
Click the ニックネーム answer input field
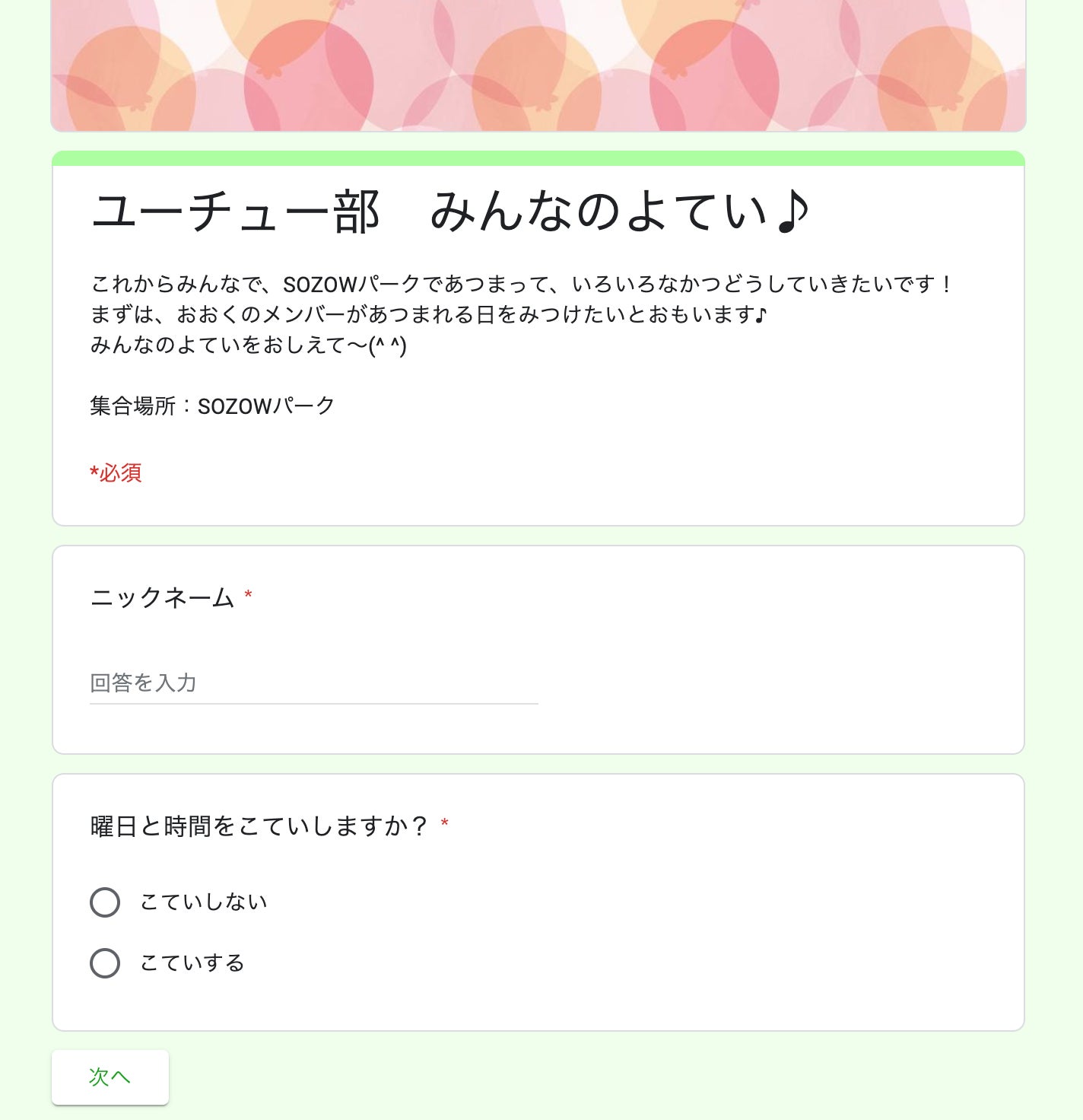tap(313, 683)
